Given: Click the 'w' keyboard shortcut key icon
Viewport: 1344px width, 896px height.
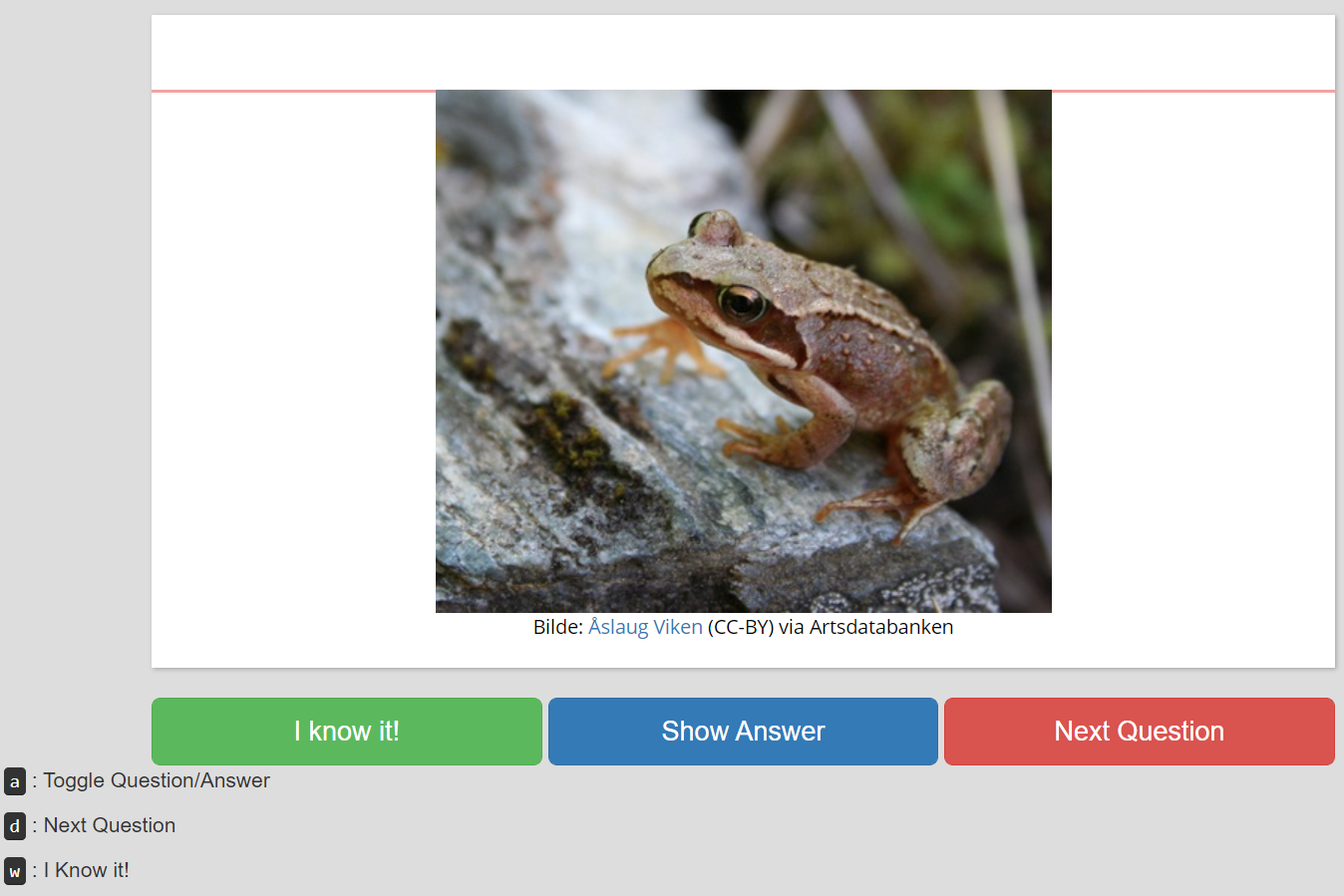Looking at the screenshot, I should tap(15, 871).
